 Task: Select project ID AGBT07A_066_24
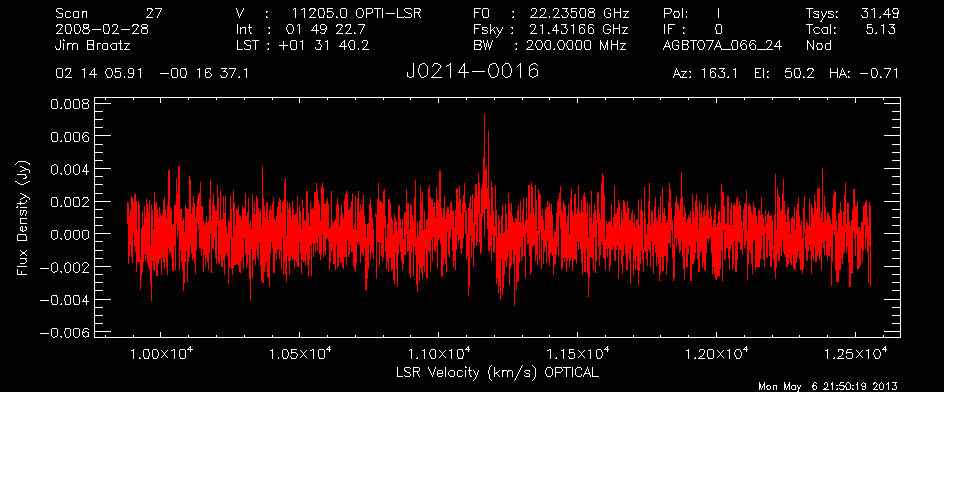click(722, 46)
